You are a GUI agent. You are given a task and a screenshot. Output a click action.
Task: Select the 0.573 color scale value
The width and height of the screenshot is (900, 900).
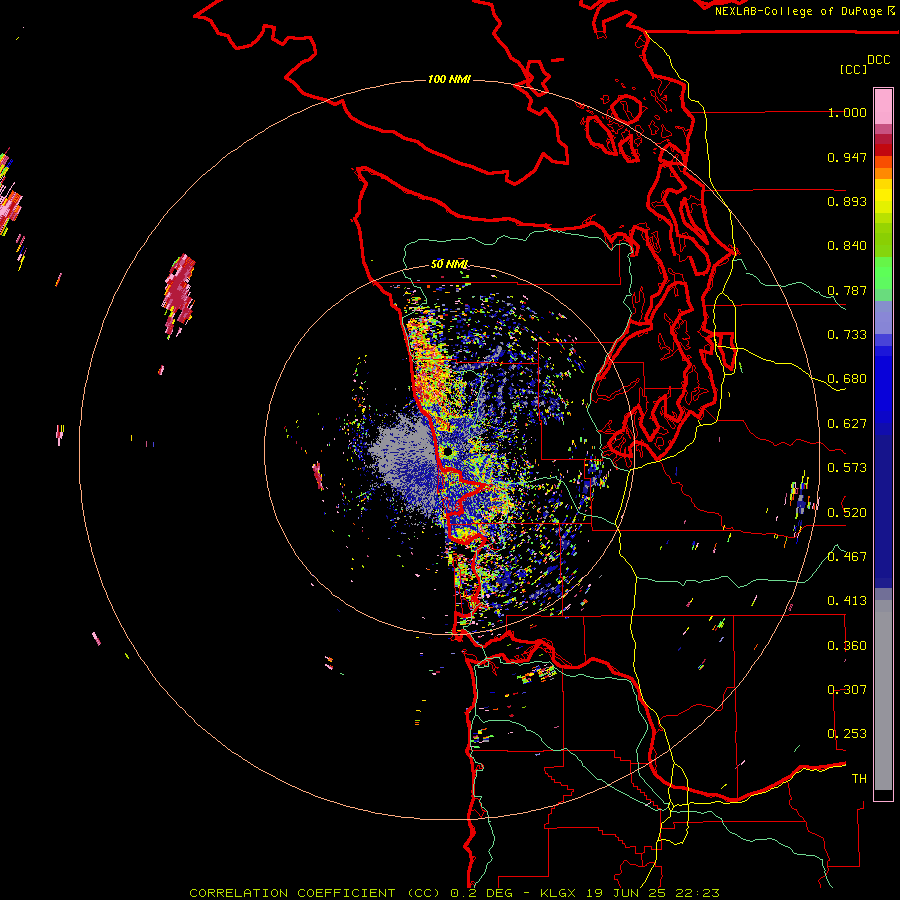point(847,468)
